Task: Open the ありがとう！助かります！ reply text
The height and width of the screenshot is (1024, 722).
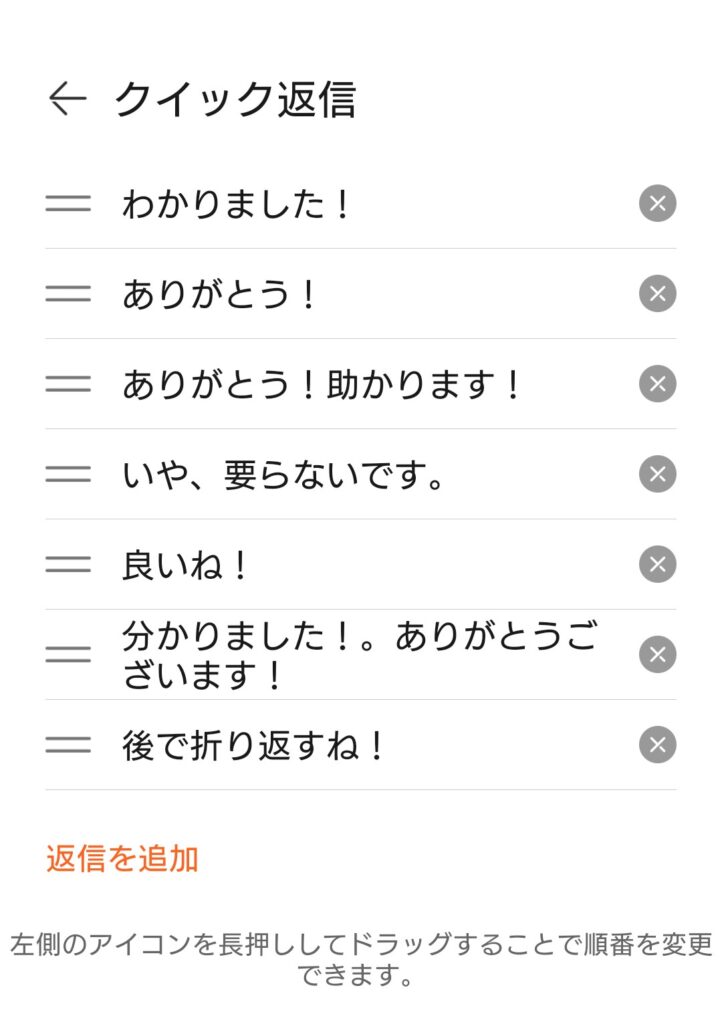Action: point(322,385)
